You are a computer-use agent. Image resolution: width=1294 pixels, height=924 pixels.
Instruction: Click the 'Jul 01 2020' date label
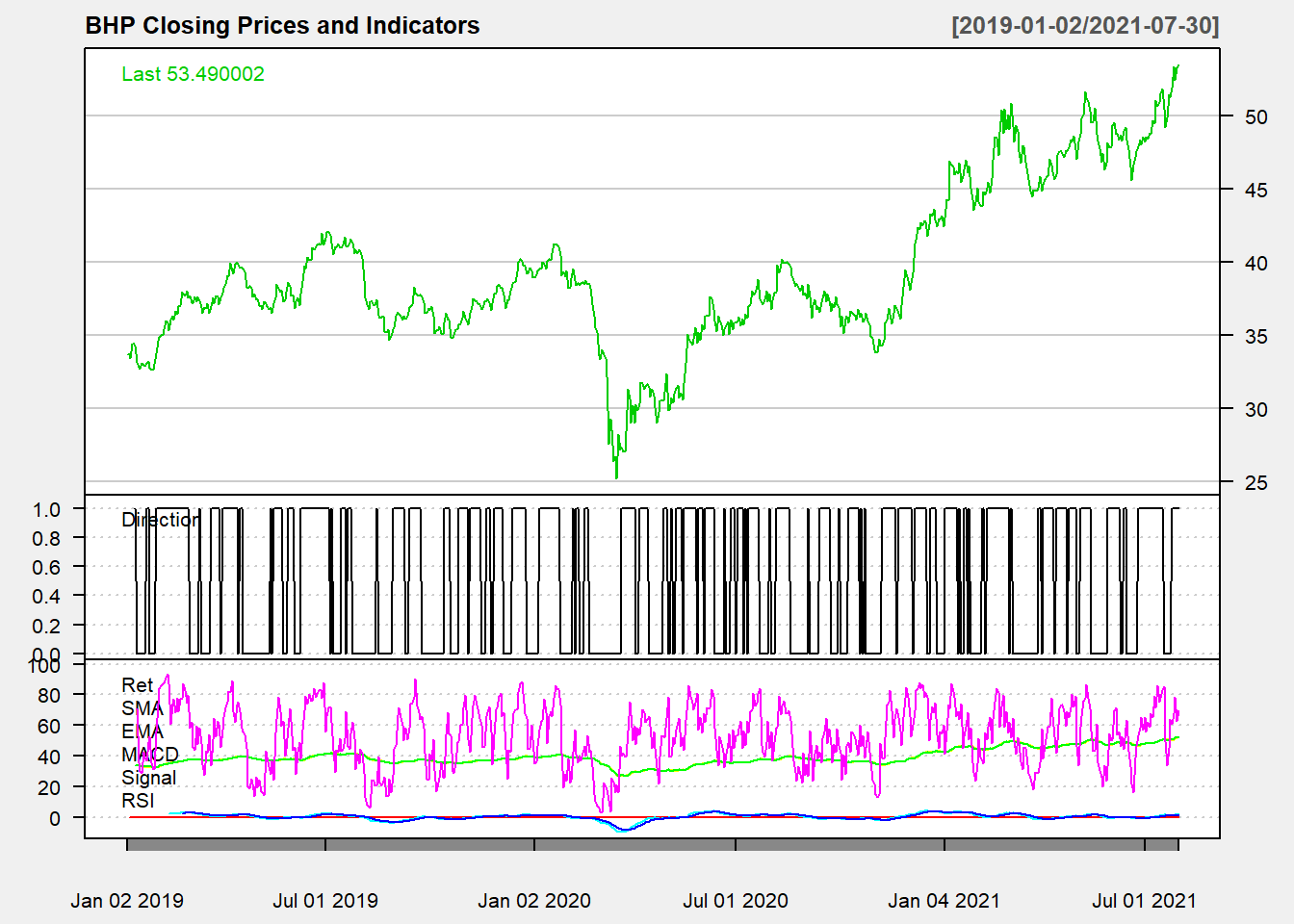point(736,901)
